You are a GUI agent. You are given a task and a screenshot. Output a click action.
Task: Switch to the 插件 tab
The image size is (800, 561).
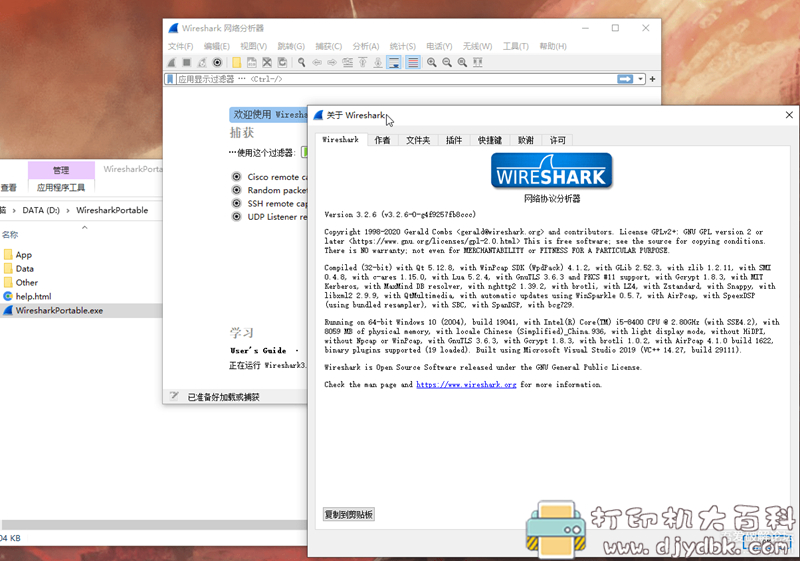pyautogui.click(x=454, y=140)
